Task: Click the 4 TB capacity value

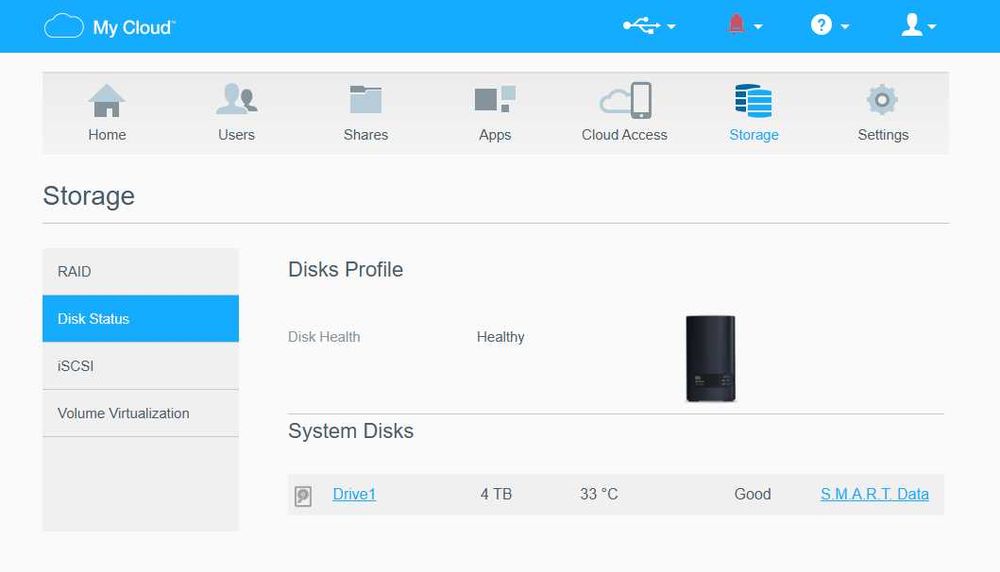Action: (x=496, y=494)
